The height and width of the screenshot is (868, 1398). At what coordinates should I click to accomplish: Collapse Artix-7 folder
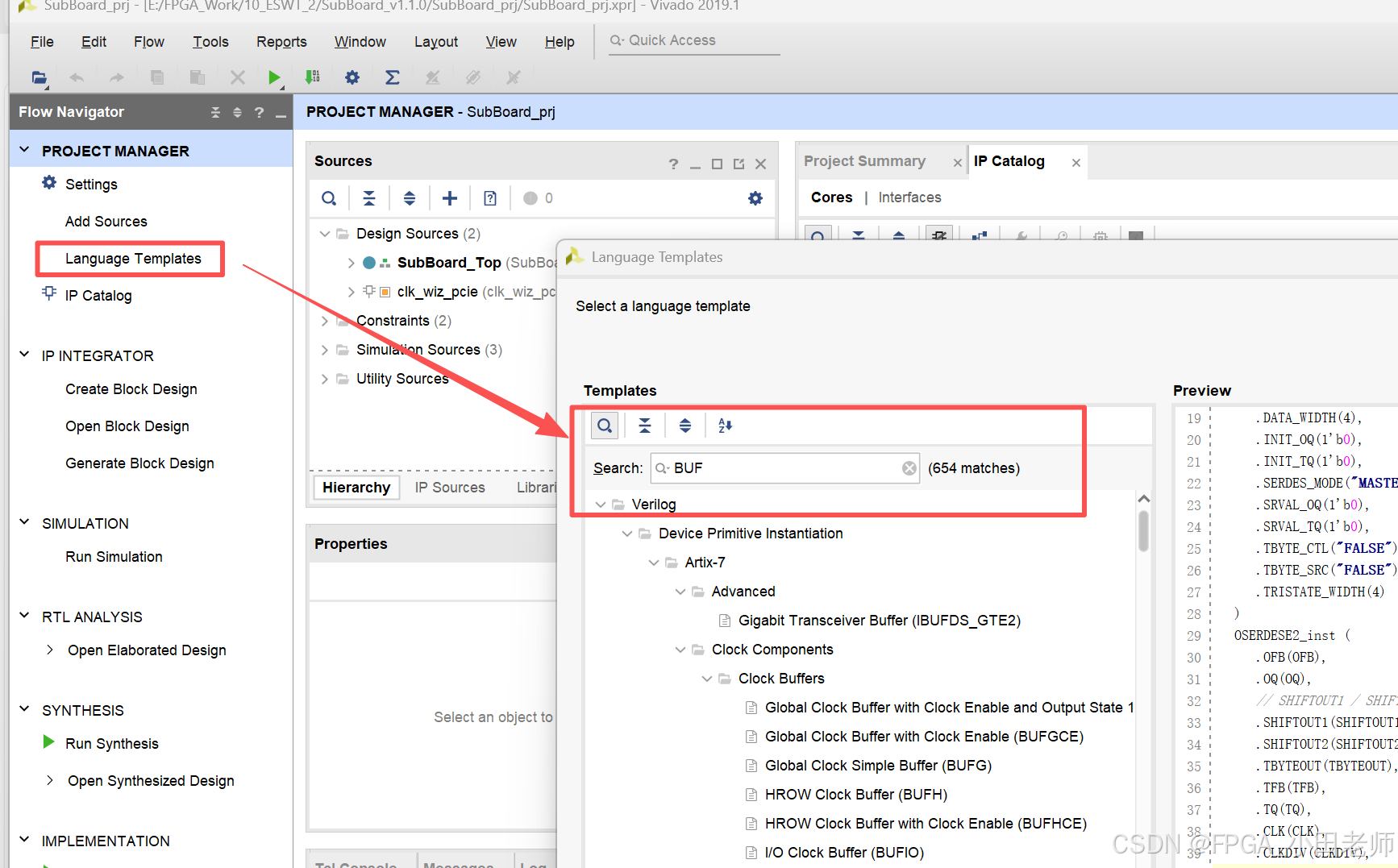[653, 563]
